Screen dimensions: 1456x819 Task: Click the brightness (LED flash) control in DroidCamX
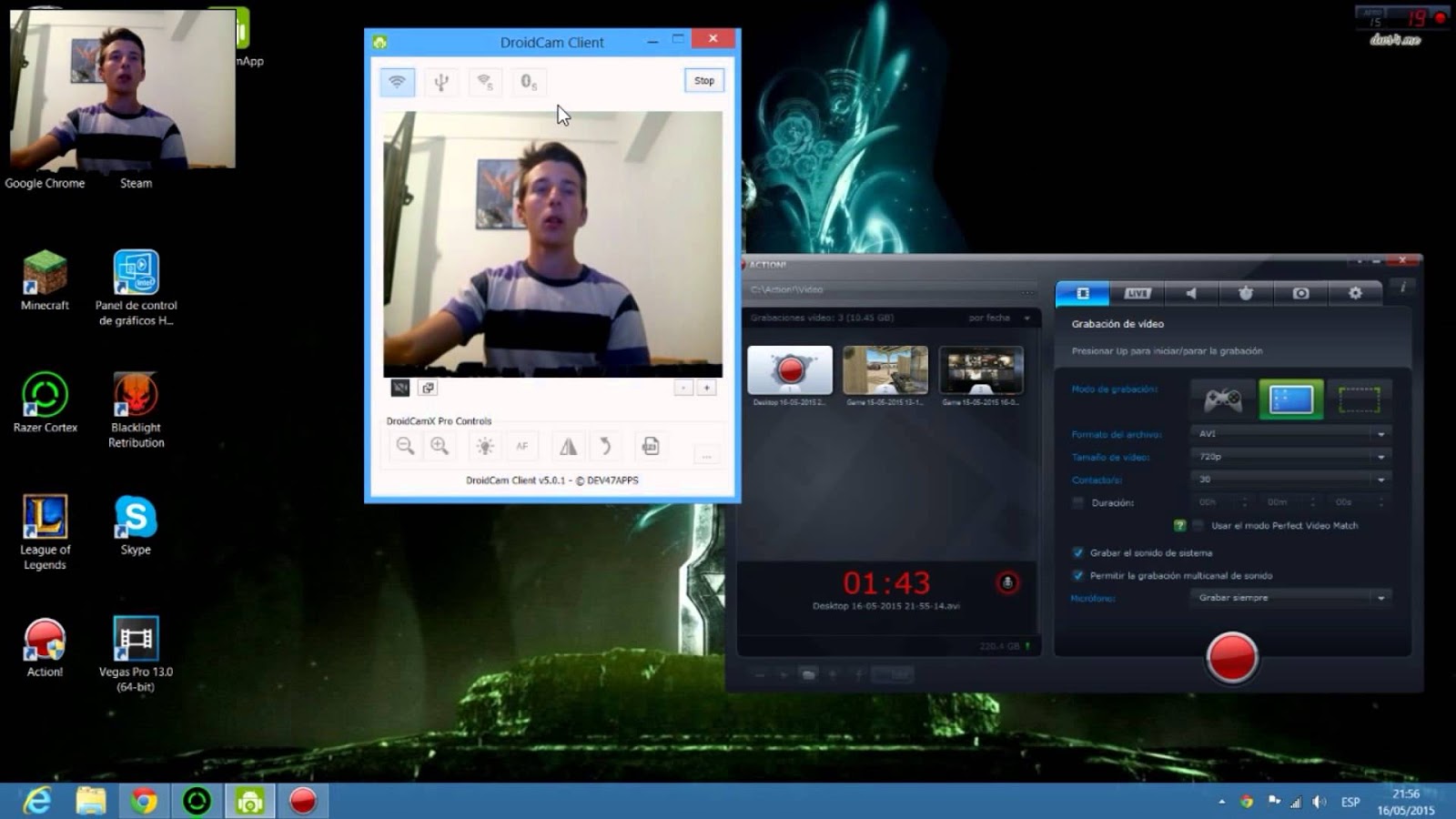coord(485,446)
